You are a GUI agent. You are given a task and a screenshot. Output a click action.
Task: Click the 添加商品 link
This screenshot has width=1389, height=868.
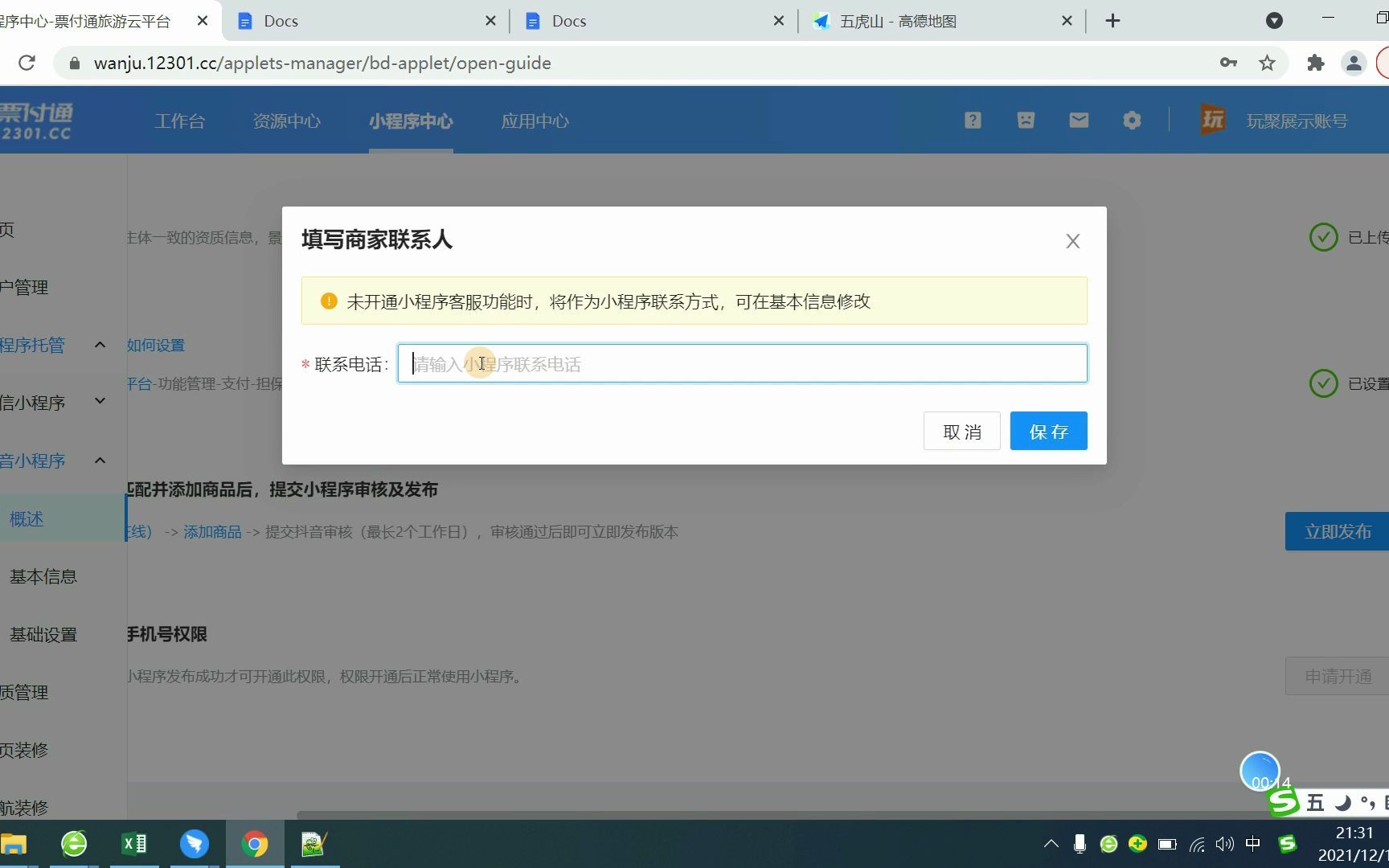coord(212,532)
